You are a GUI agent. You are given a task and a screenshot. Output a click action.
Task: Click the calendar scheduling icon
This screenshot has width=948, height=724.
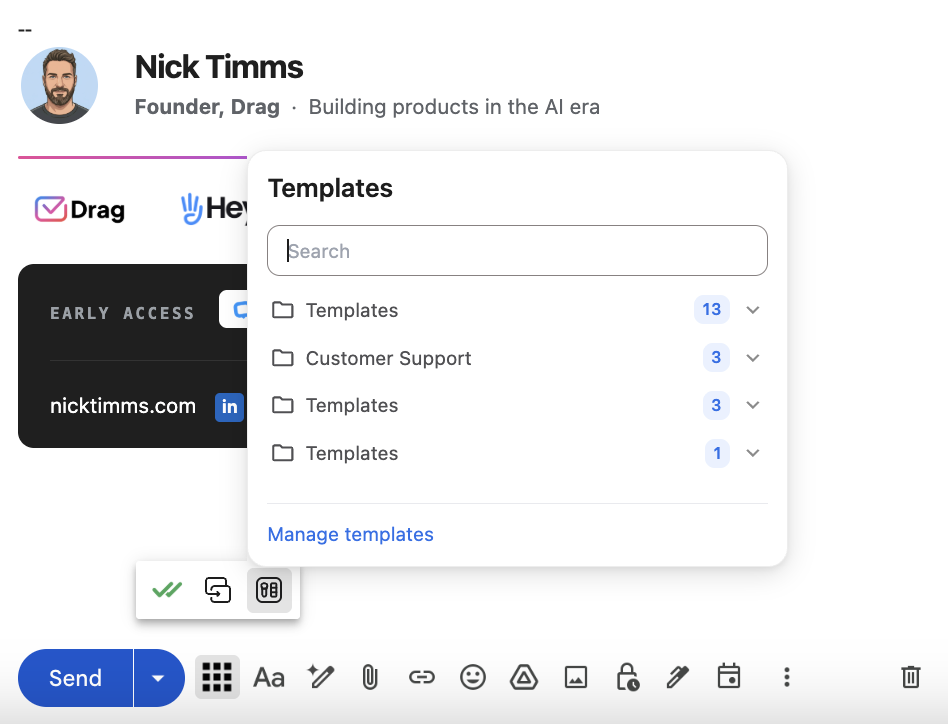(729, 676)
